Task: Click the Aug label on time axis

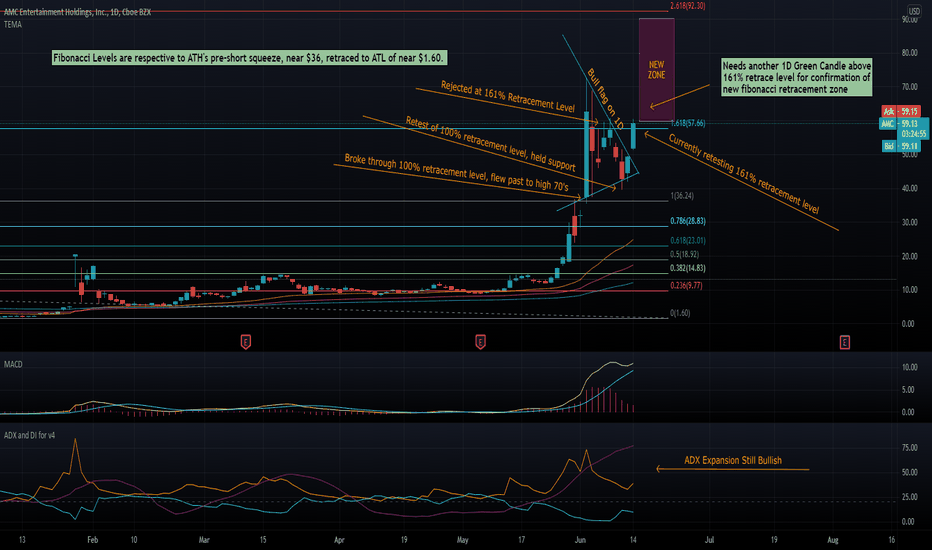Action: [x=833, y=540]
